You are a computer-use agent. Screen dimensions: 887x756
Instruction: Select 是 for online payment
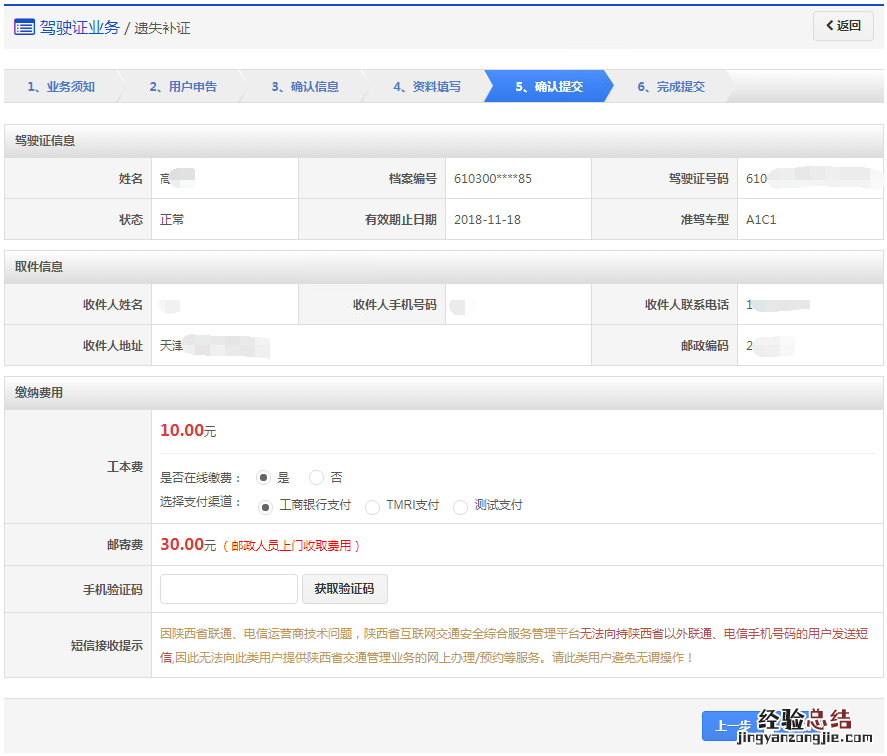click(x=264, y=478)
